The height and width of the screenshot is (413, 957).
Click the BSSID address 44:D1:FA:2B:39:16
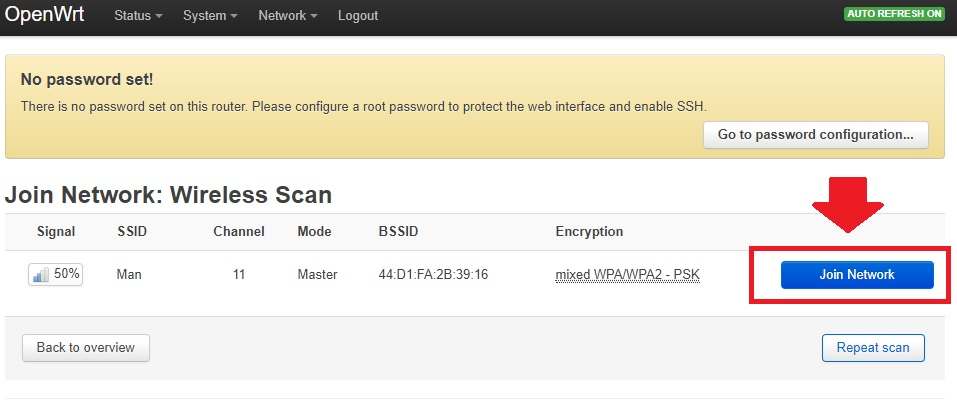click(433, 274)
